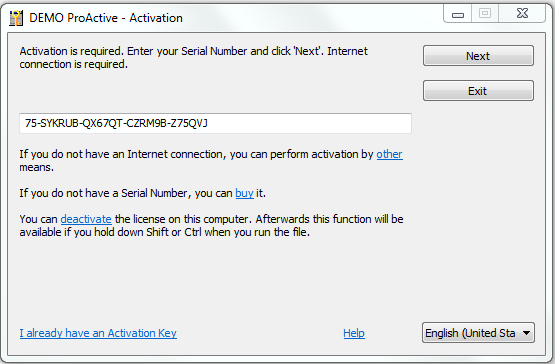Click the 'Activation is required' instruction text
Image resolution: width=555 pixels, height=364 pixels.
tap(194, 58)
